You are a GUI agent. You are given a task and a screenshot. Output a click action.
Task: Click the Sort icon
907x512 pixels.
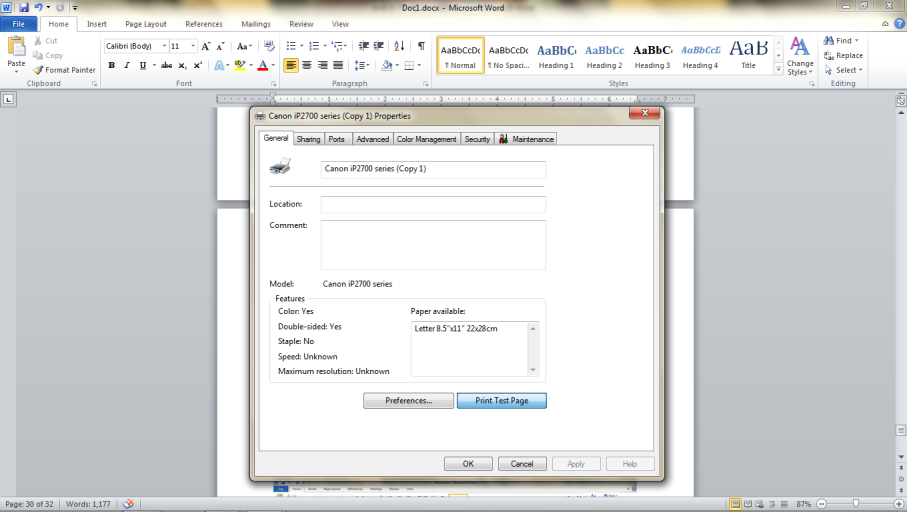click(399, 46)
